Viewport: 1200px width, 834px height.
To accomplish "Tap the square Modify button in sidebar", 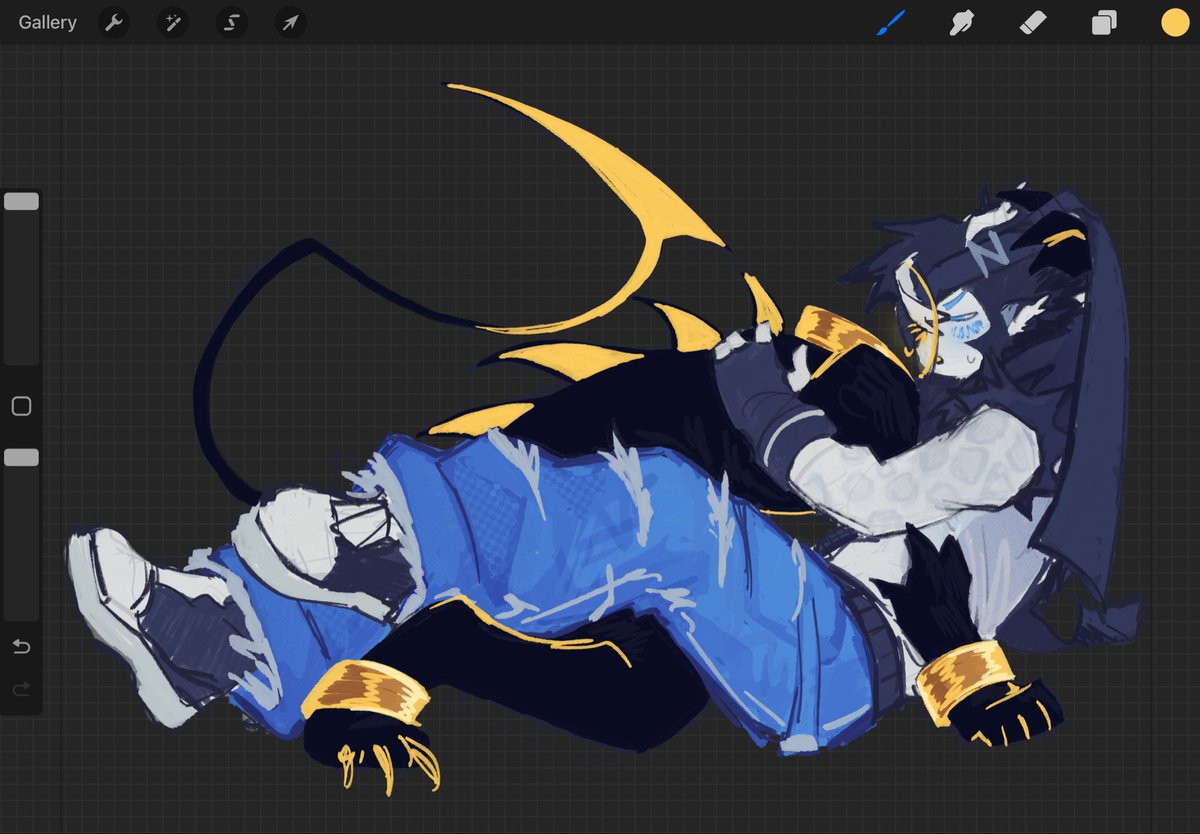I will [21, 406].
